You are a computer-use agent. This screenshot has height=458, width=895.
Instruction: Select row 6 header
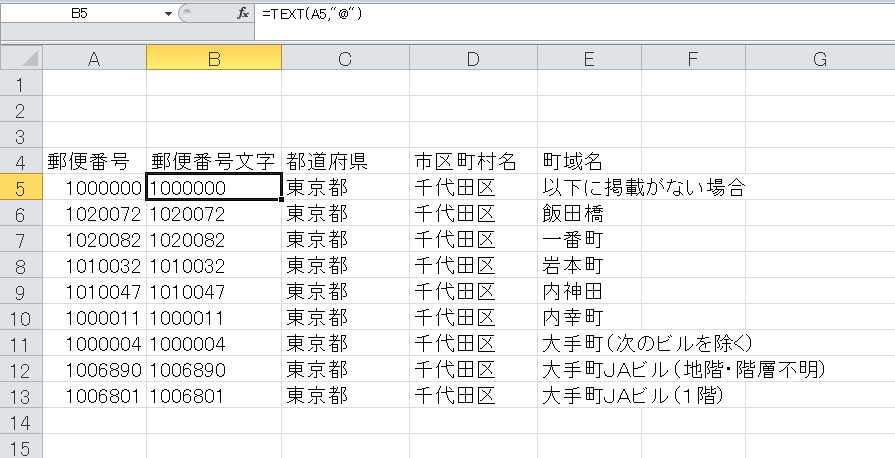21,214
